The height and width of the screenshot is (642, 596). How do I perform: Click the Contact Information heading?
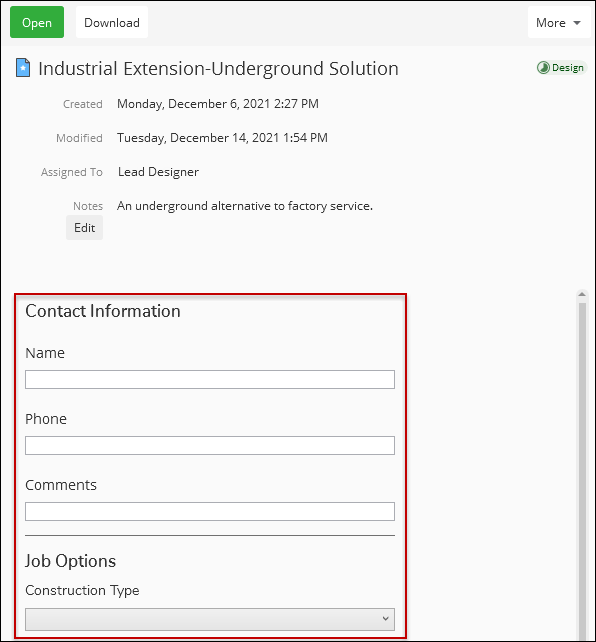pos(103,311)
